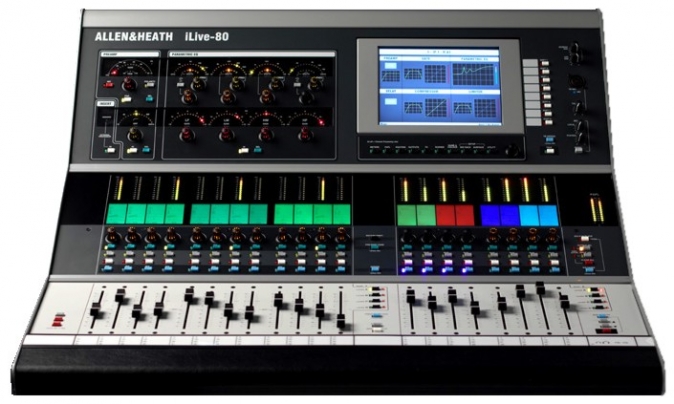
Task: Tap the red button in the PREAMP section
Action: coord(108,84)
